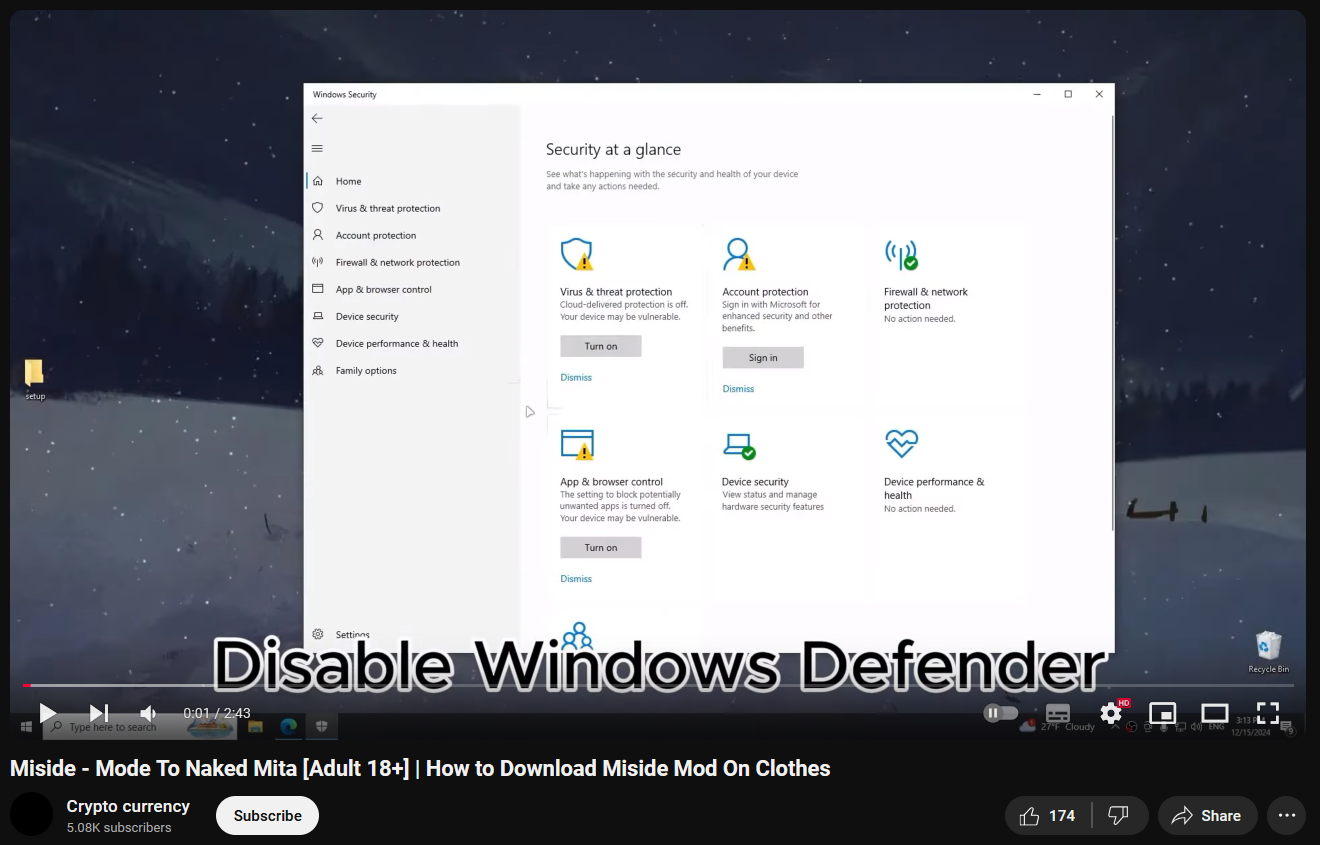Collapse Windows Security hamburger navigation menu

pos(317,148)
